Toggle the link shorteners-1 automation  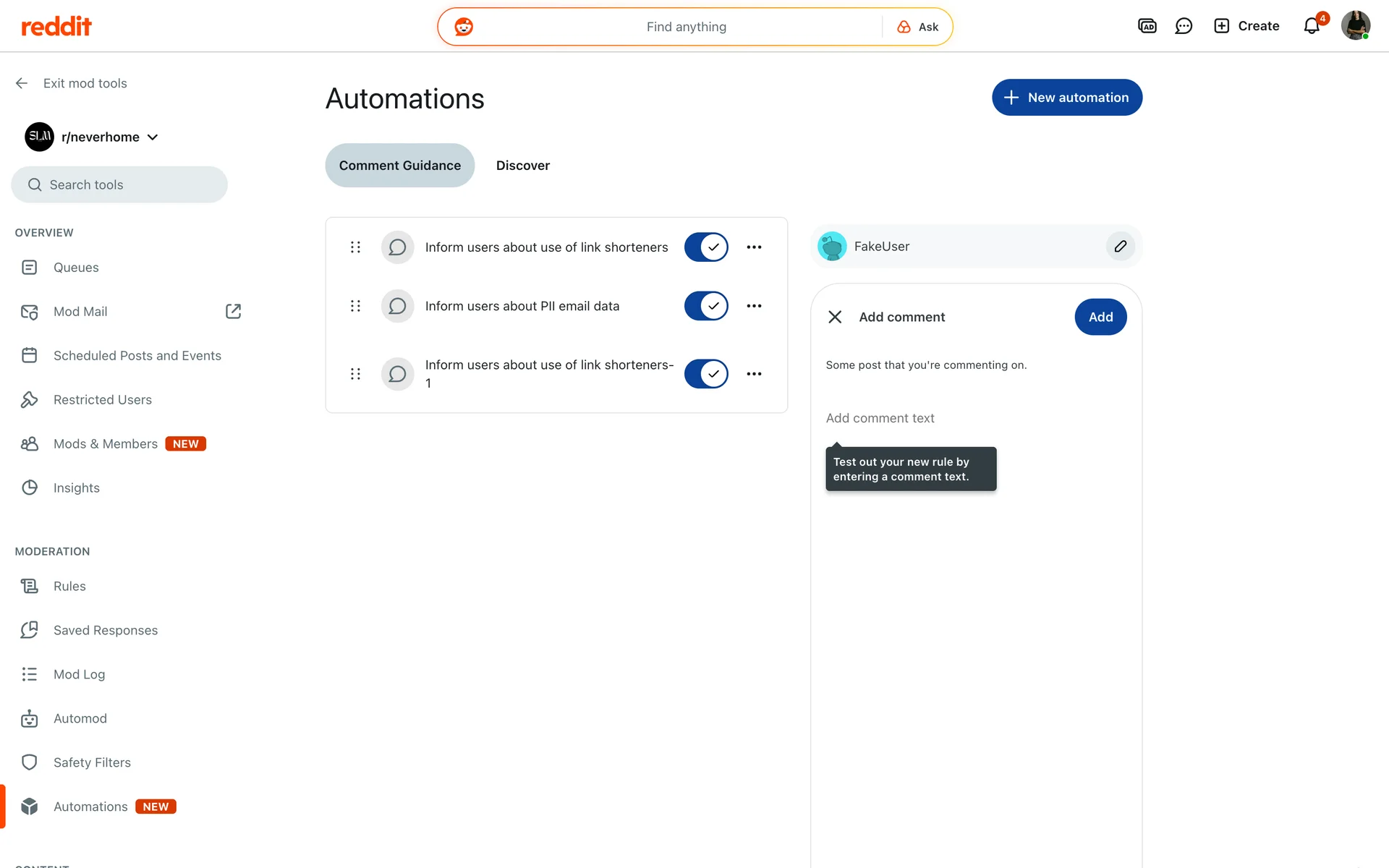coord(706,374)
